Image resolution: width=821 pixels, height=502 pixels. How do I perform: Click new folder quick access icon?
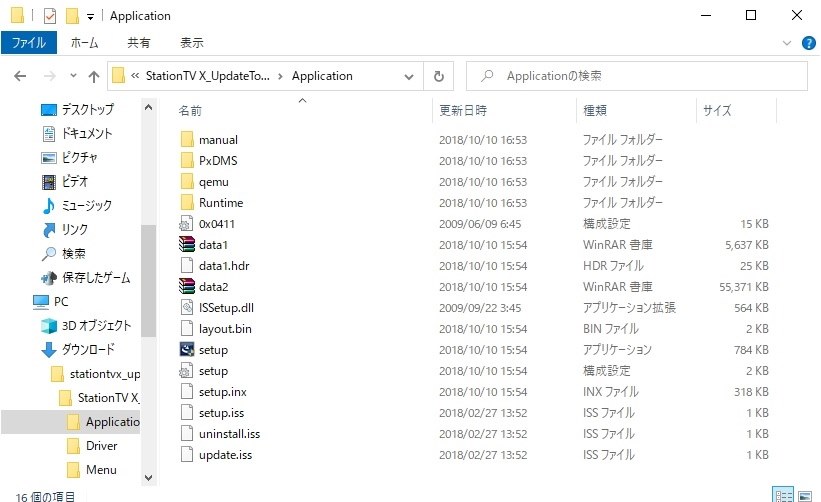[72, 16]
